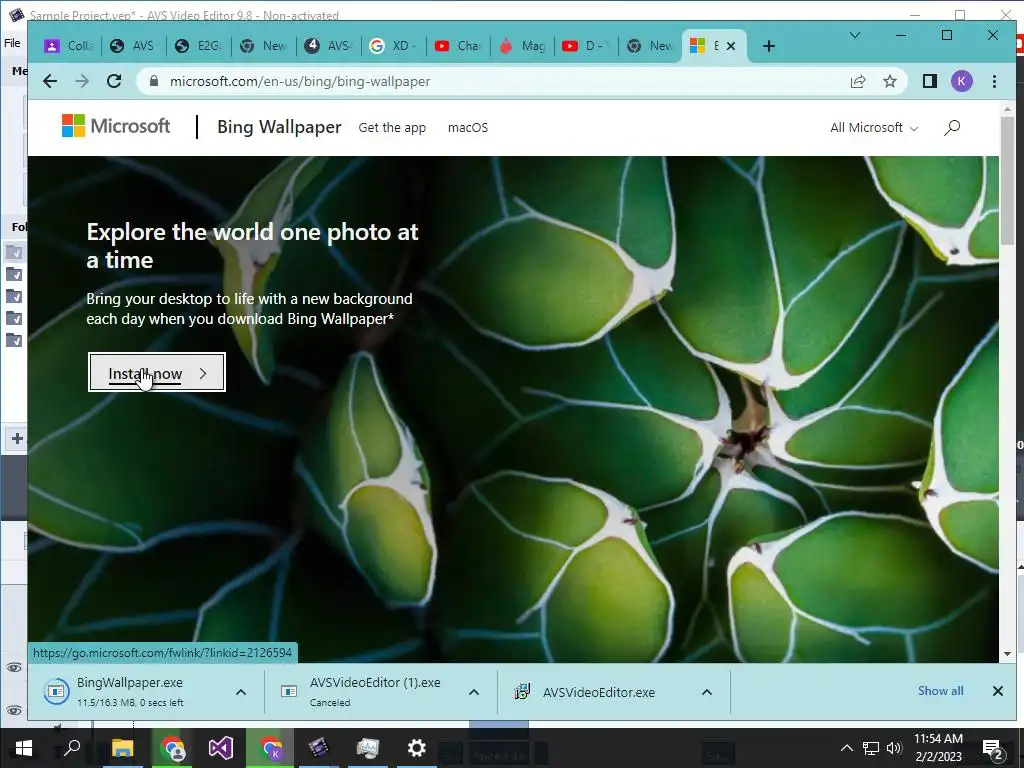Open Visual Studio from the taskbar

click(221, 748)
